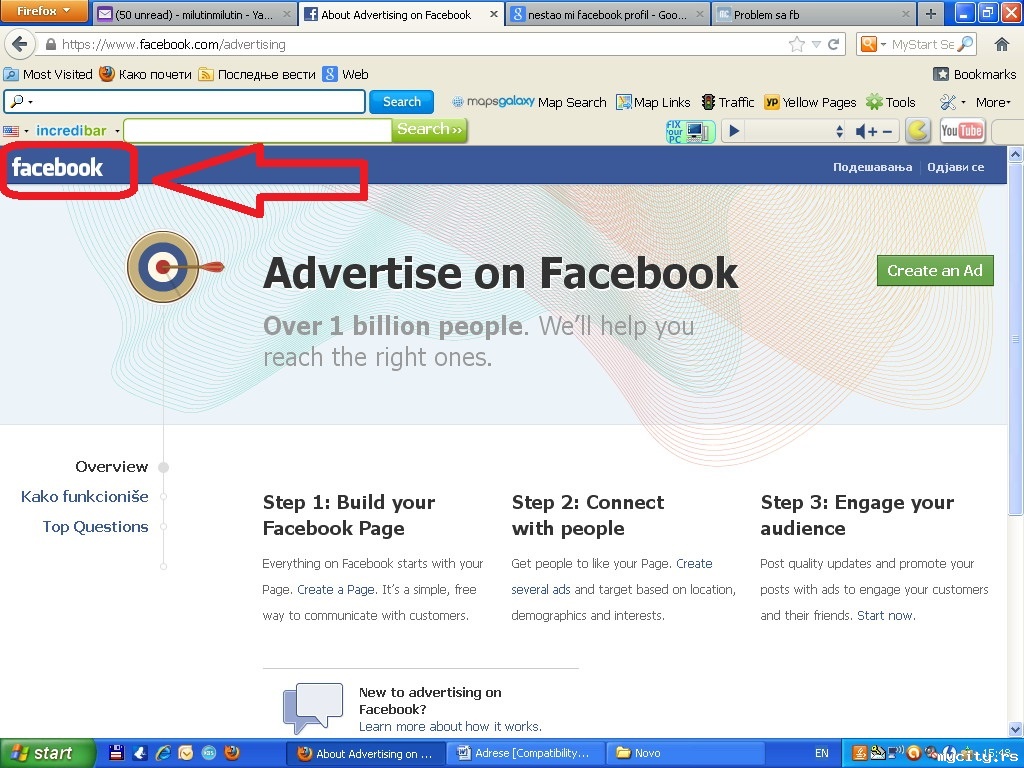Open the YouTube toolbar button
This screenshot has height=768, width=1024.
coord(962,131)
